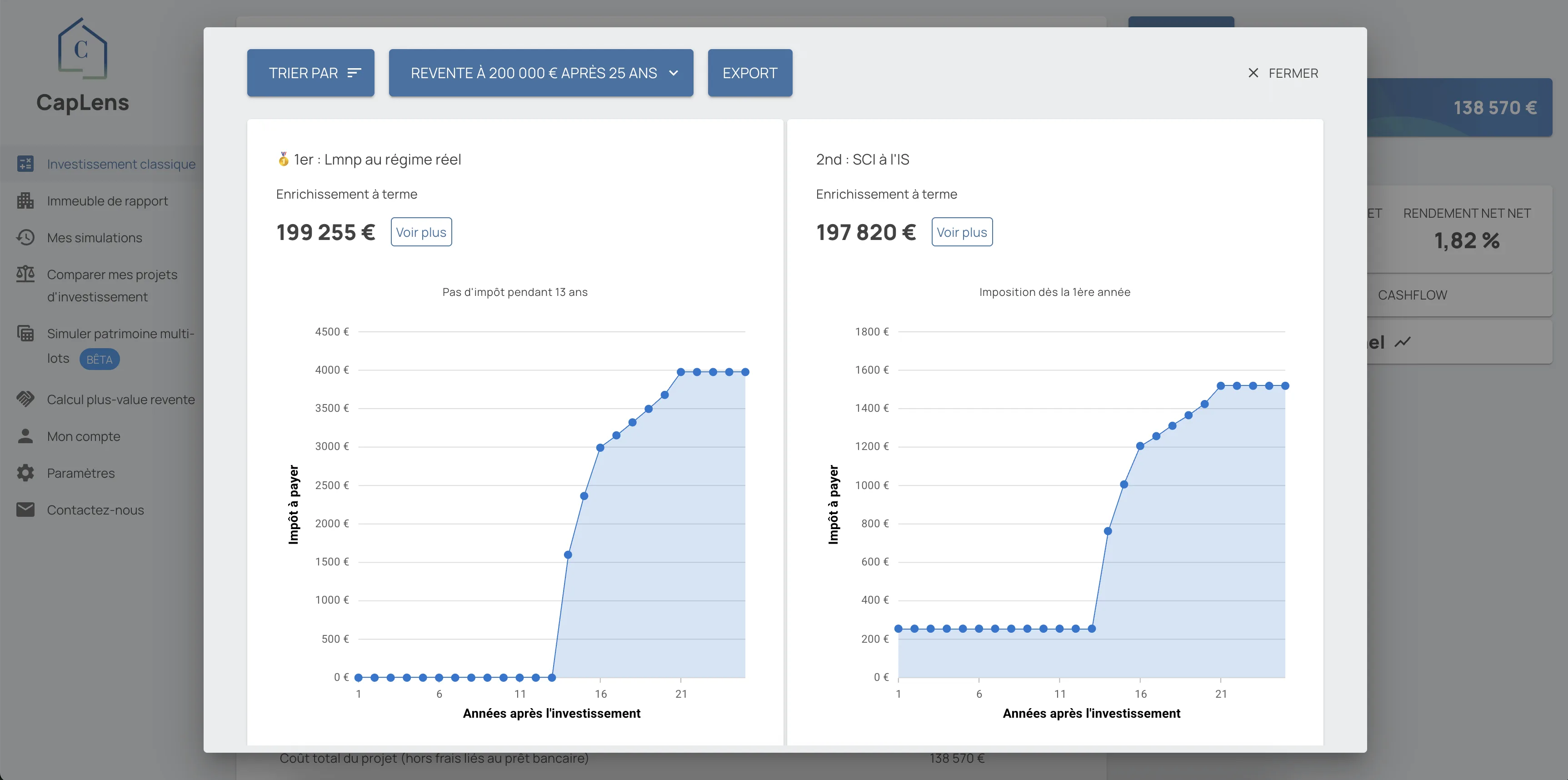Switch to the CASHFLOW section
Image resolution: width=1568 pixels, height=780 pixels.
(1412, 295)
